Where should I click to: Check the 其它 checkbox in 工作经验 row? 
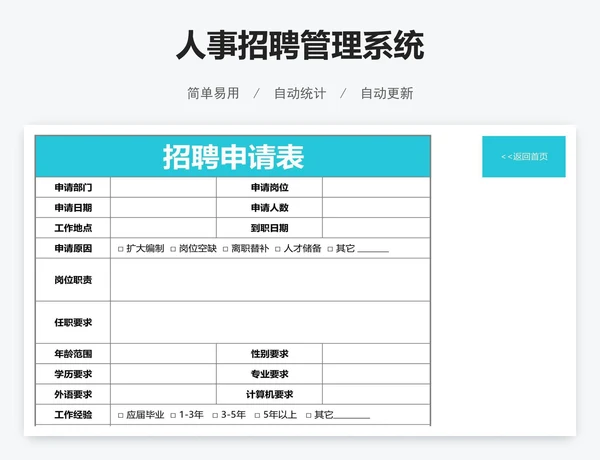pyautogui.click(x=308, y=415)
